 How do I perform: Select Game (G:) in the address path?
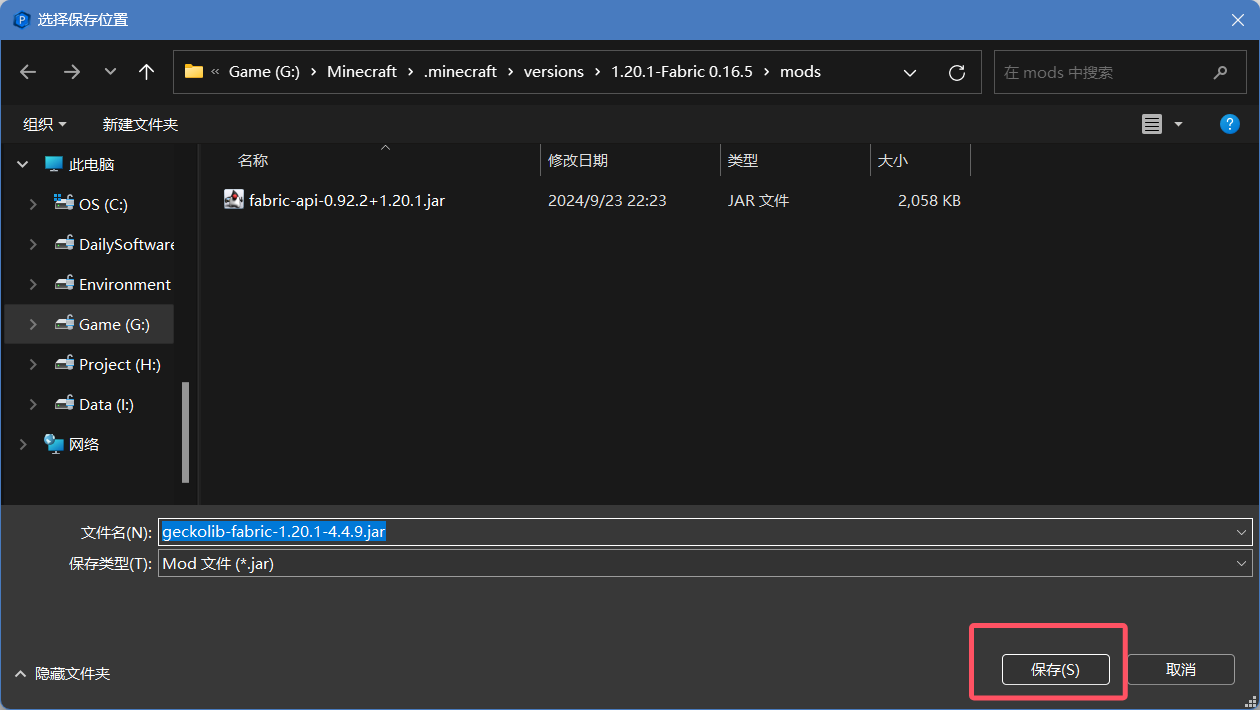click(264, 72)
